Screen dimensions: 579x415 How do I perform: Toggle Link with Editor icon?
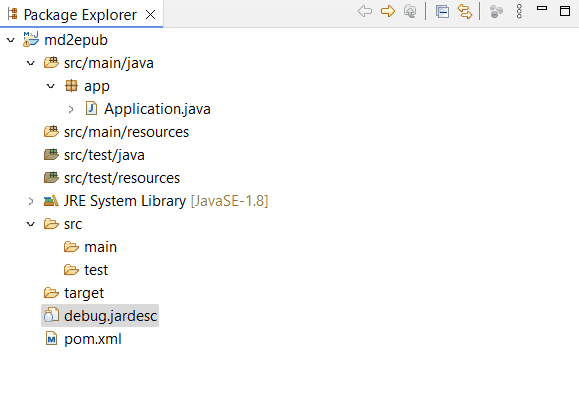tap(465, 11)
